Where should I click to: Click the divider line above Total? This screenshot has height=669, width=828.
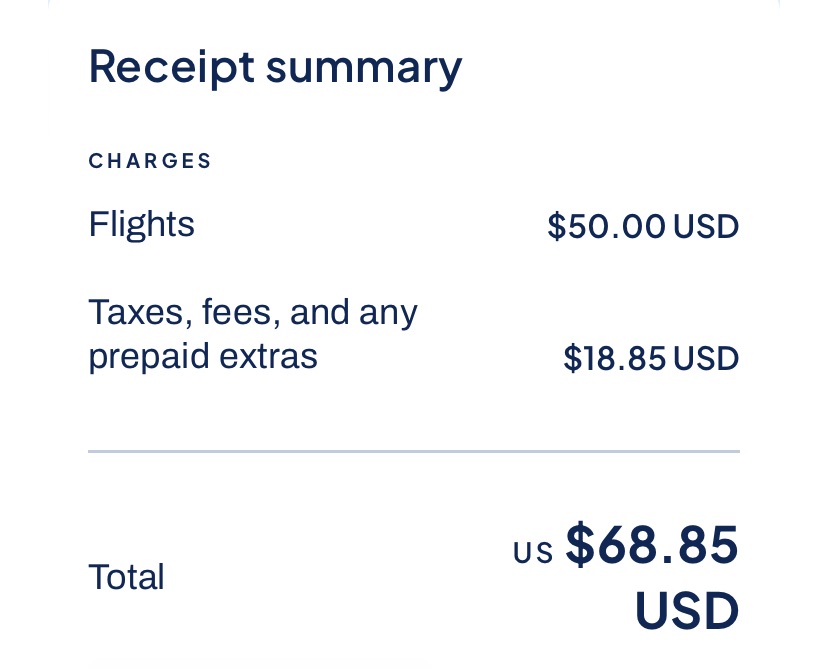click(x=413, y=452)
